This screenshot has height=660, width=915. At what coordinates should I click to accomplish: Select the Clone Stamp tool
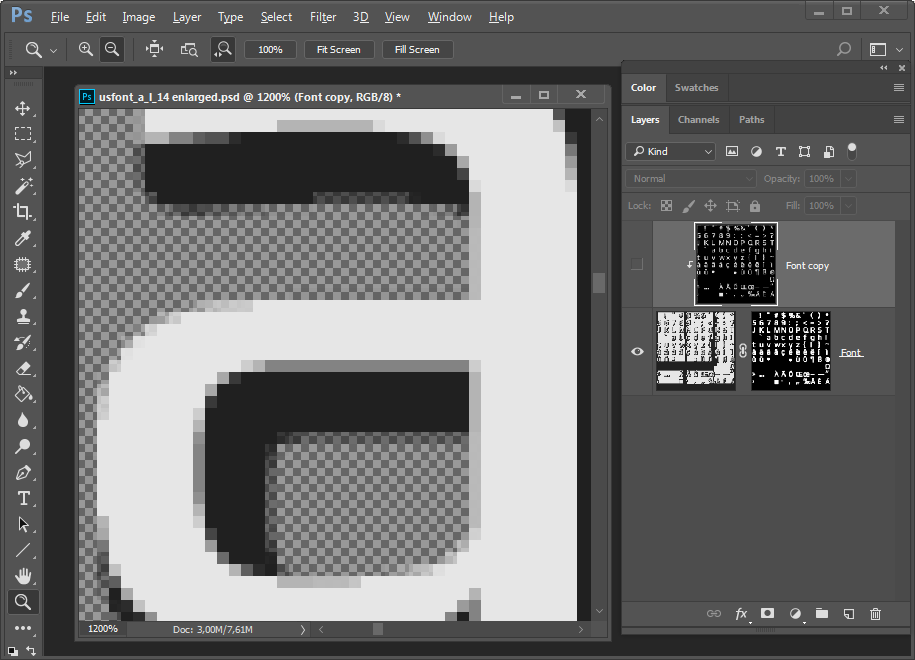coord(23,316)
